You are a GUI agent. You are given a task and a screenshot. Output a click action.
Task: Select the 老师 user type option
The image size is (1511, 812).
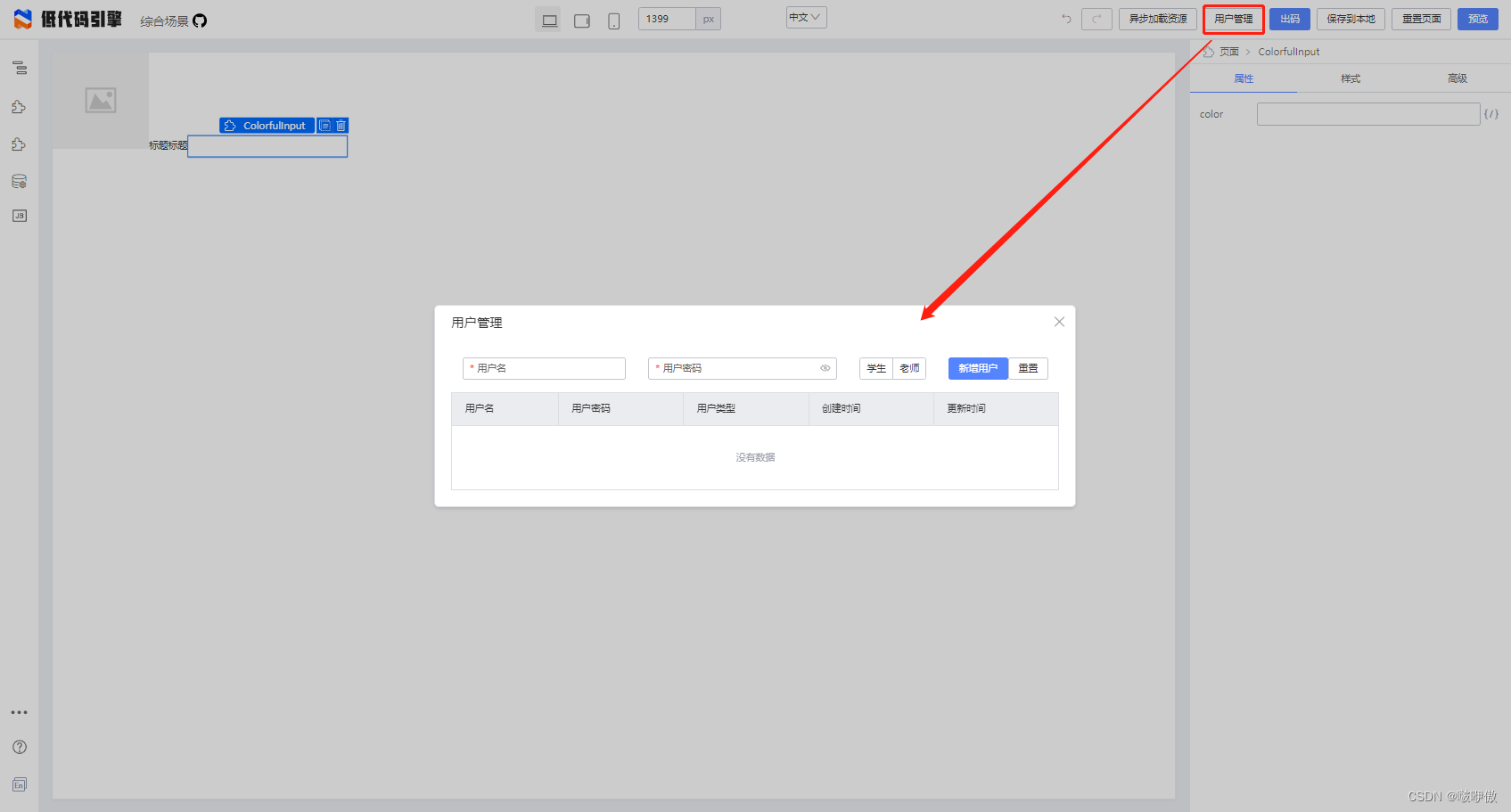click(909, 368)
